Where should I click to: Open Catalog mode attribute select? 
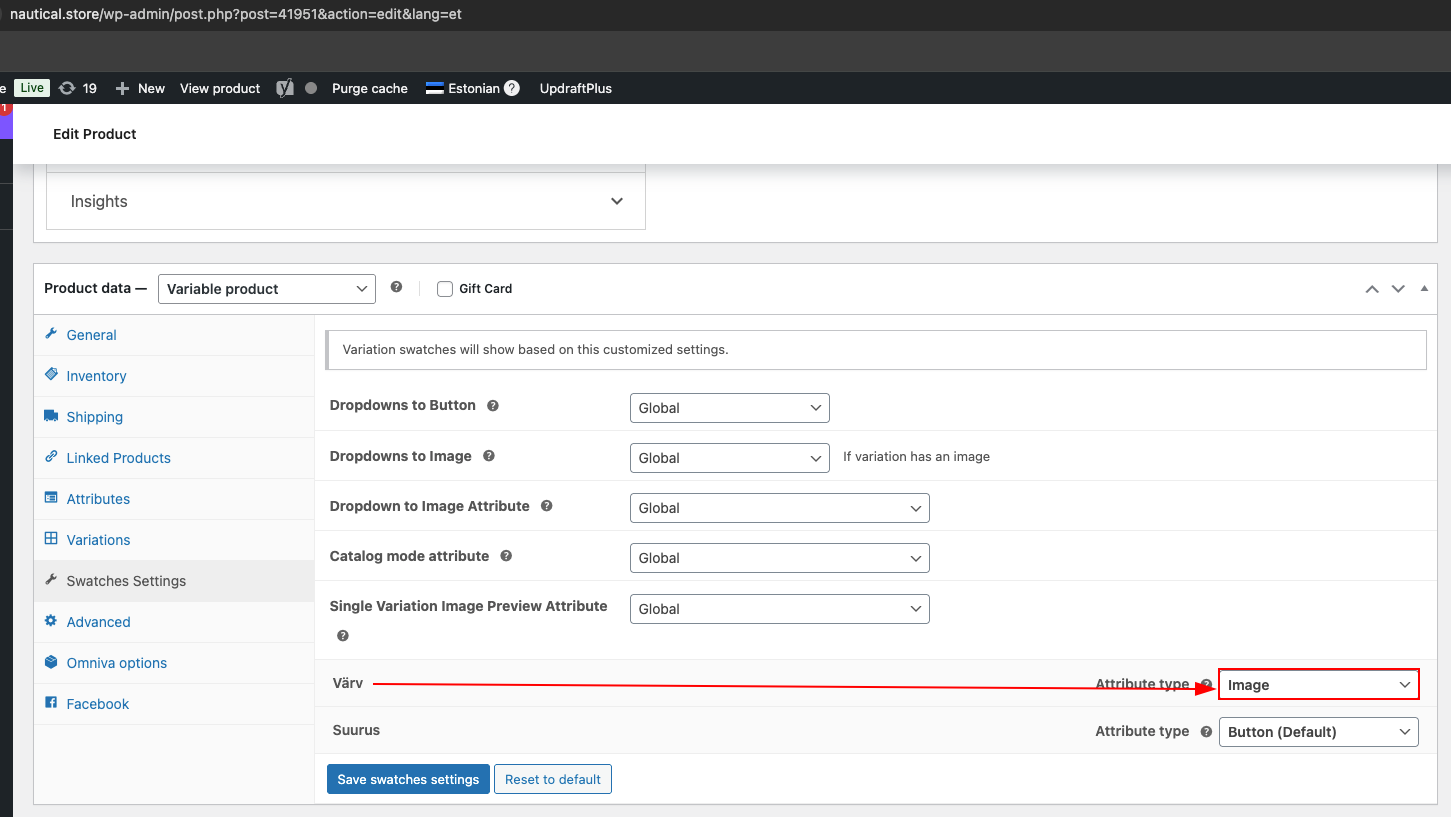point(780,558)
